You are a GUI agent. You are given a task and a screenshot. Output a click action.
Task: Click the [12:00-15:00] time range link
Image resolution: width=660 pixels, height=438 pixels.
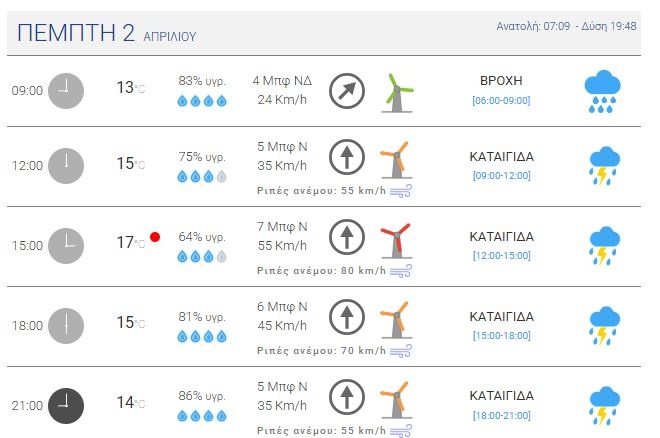tap(501, 256)
